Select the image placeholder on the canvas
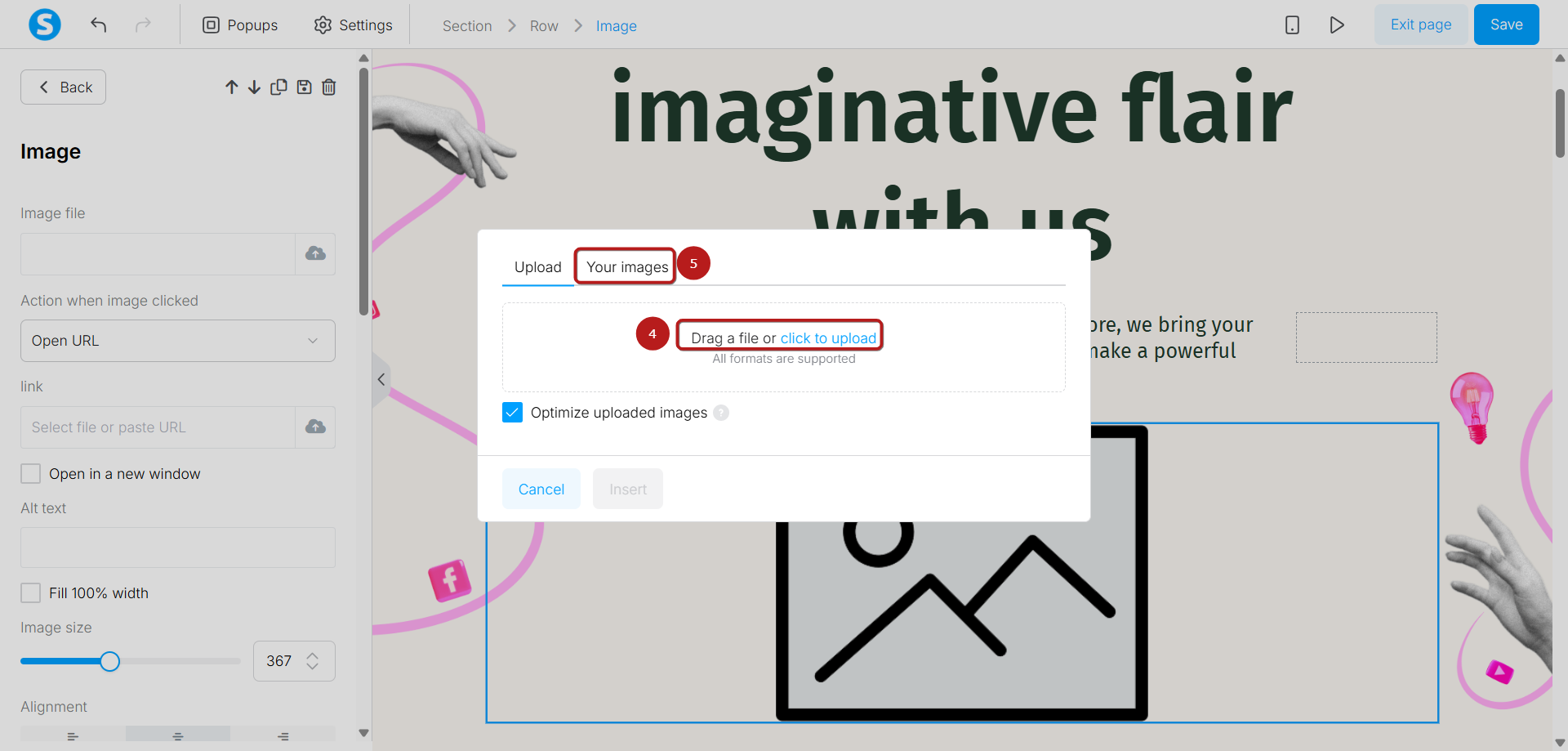1568x751 pixels. 962,621
